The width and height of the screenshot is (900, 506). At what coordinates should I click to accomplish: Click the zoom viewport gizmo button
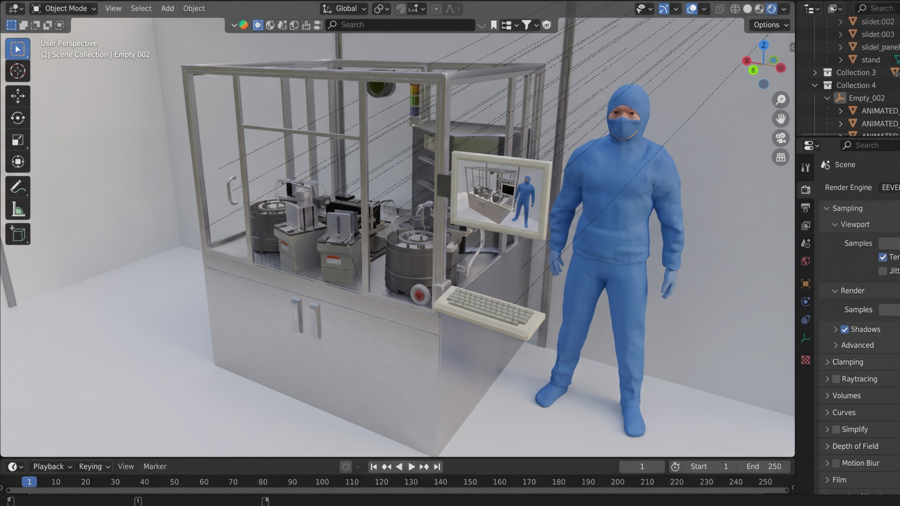(781, 100)
